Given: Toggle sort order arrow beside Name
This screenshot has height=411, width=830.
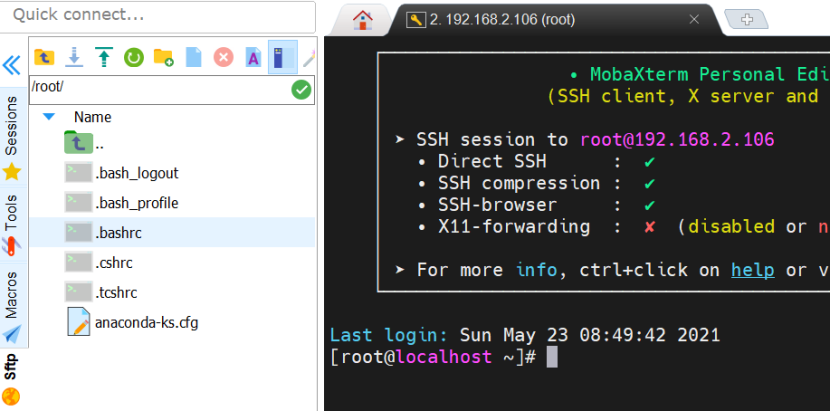Looking at the screenshot, I should click(x=49, y=117).
